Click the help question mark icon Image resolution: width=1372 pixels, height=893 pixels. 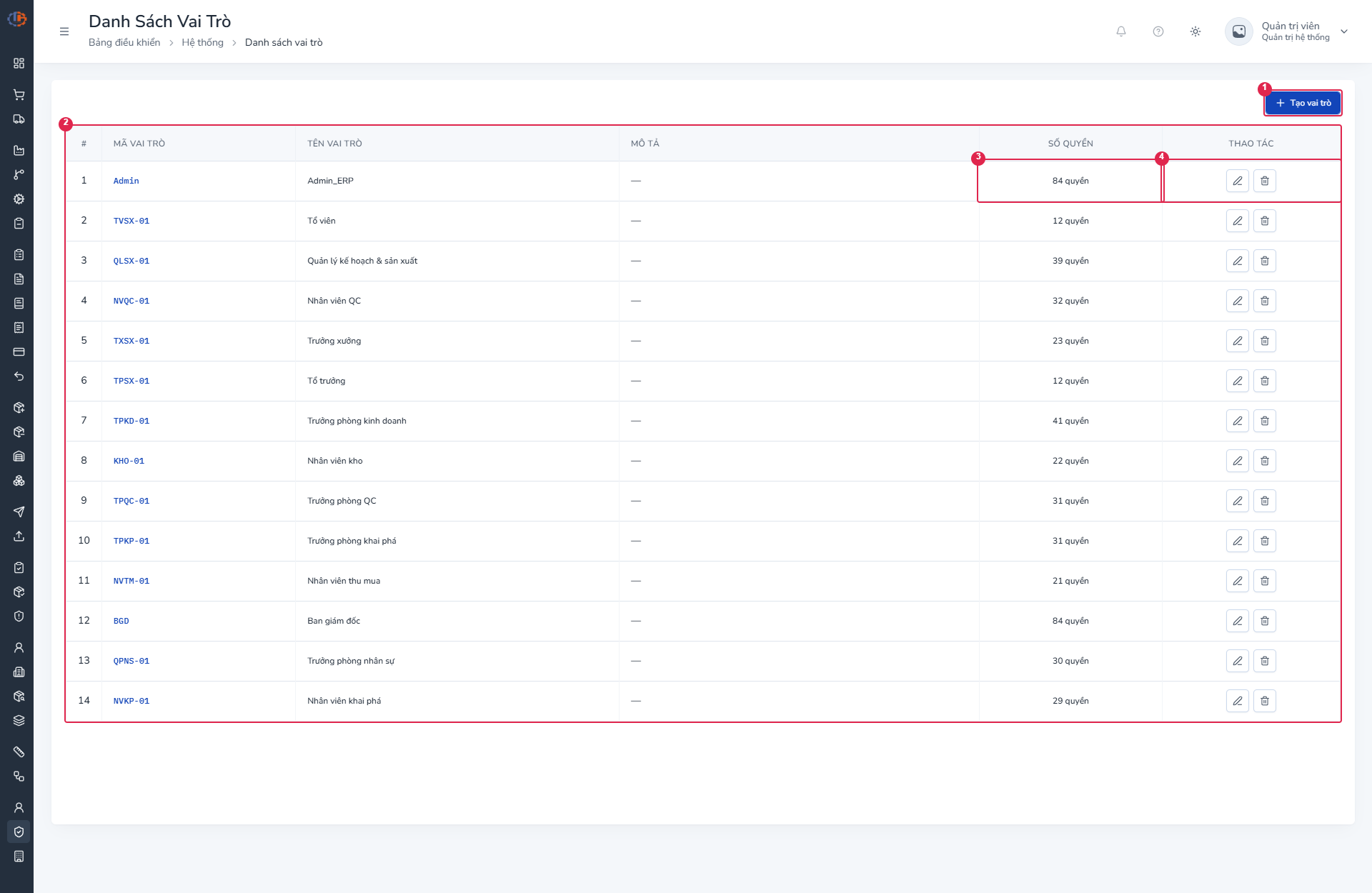tap(1158, 31)
